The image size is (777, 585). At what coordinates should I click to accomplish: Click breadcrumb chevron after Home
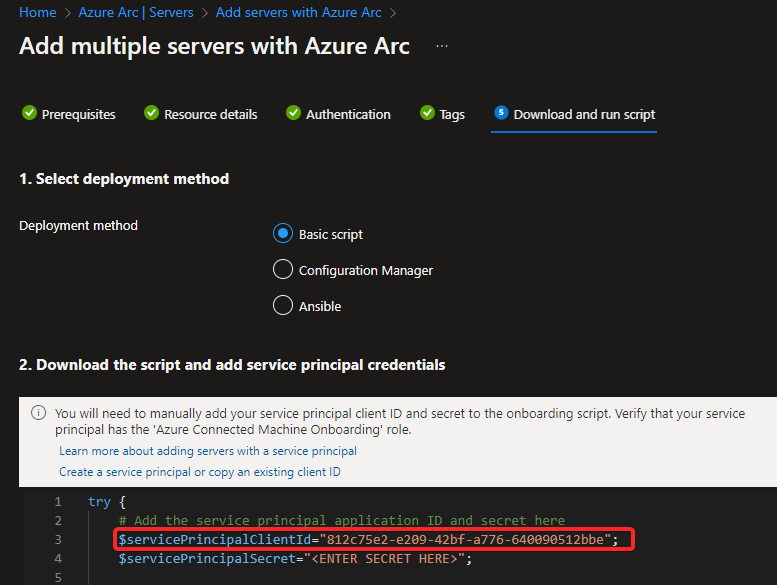(68, 13)
